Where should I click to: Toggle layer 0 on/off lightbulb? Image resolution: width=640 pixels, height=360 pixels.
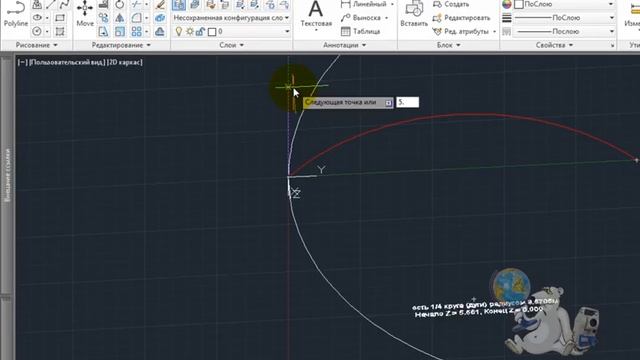(x=178, y=31)
